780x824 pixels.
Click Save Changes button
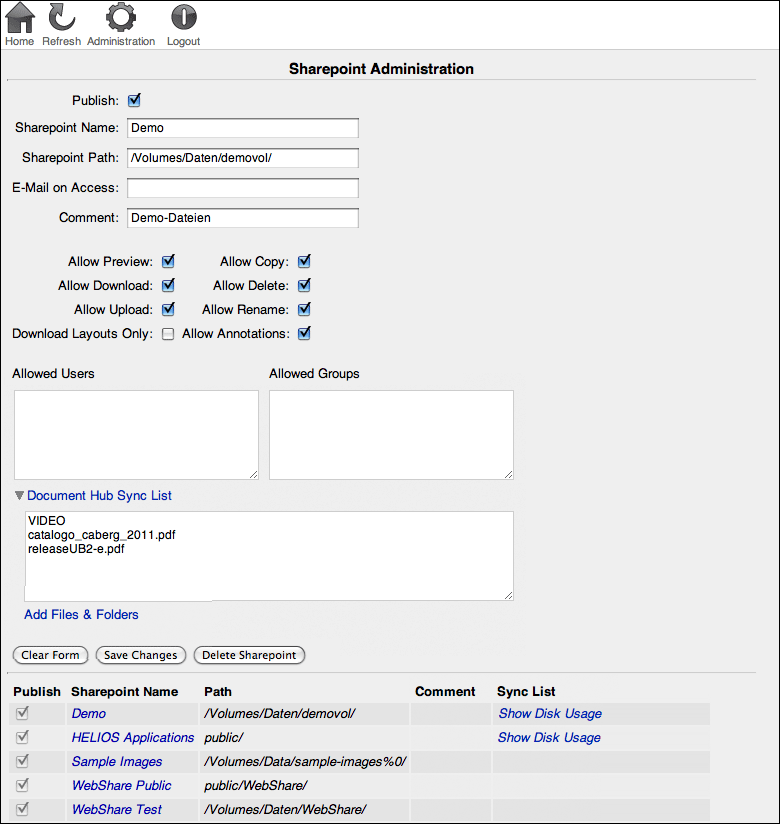tap(141, 655)
